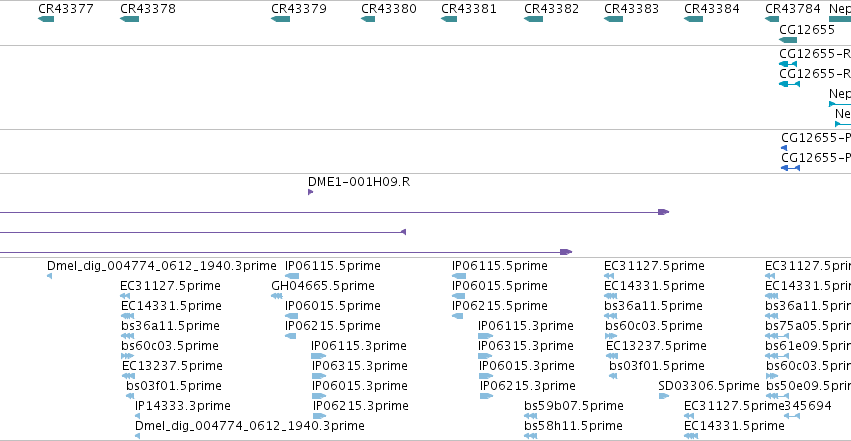Select the bs50e09.5prime label
Viewport: 851px width, 441px height.
tap(809, 386)
